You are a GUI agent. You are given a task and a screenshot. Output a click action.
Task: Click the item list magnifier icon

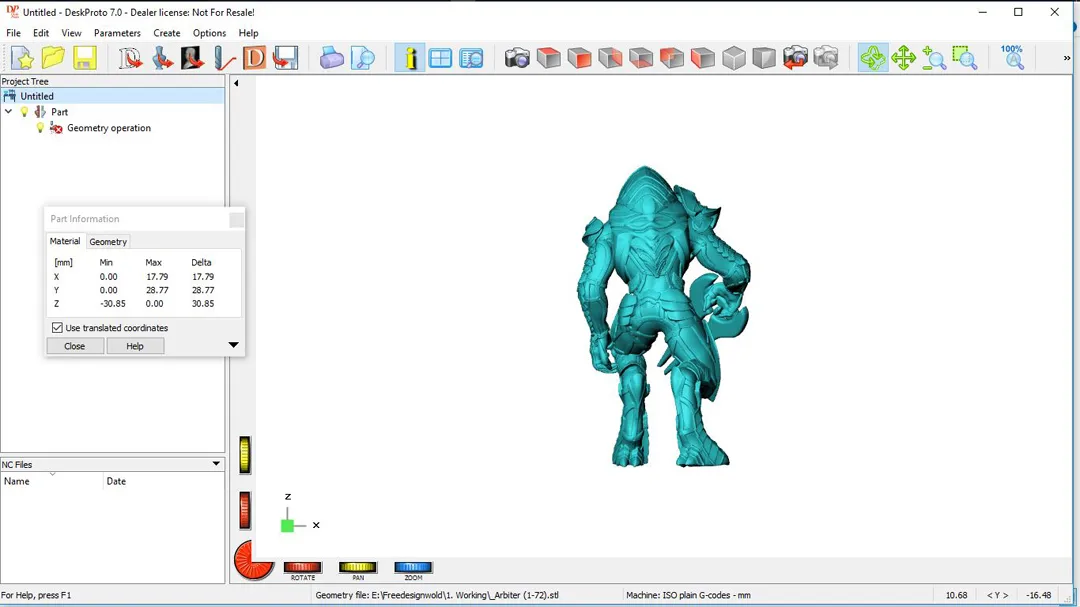click(471, 58)
